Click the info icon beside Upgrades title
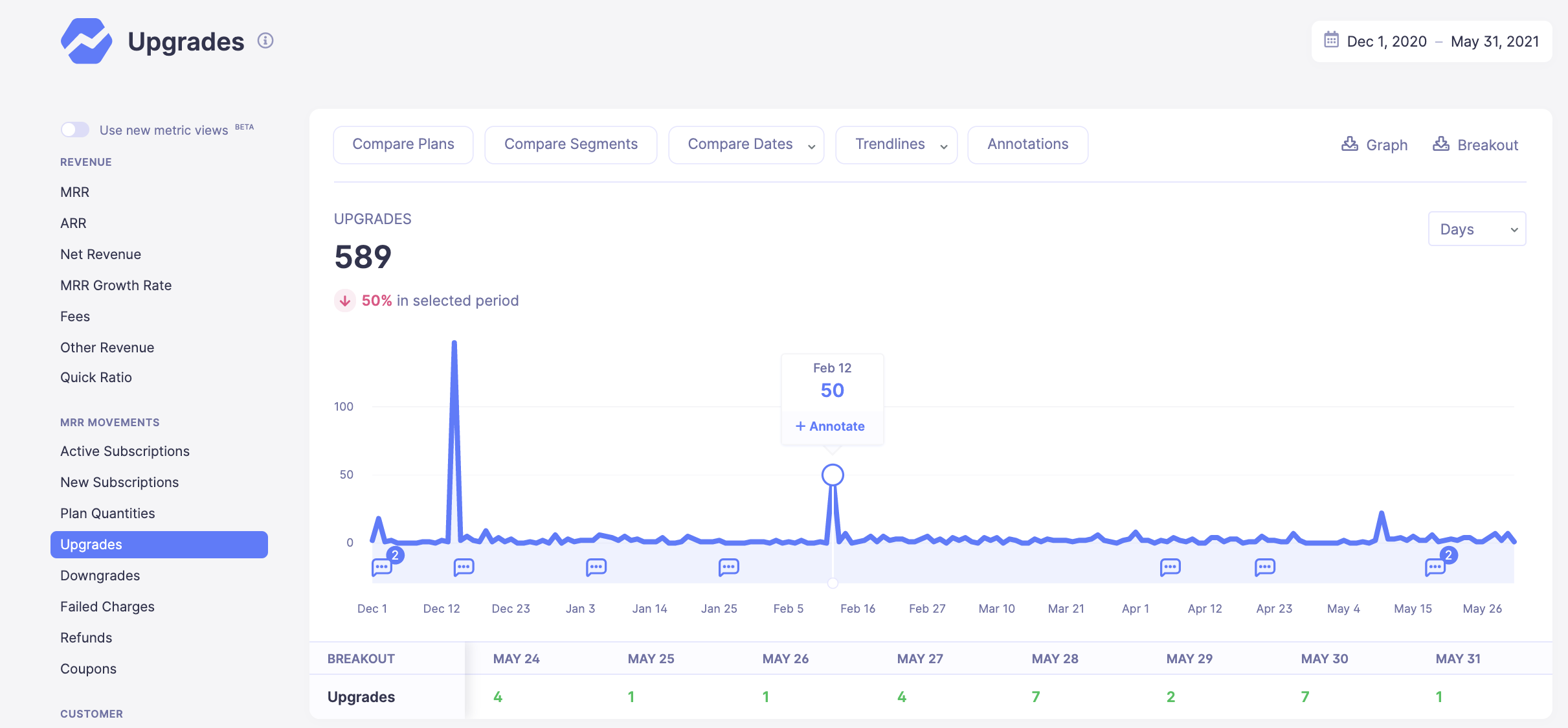 (x=265, y=41)
